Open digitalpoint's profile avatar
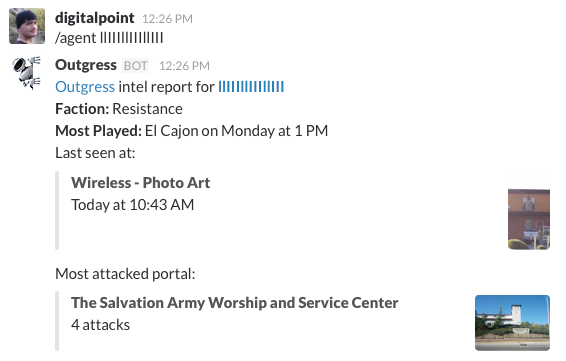This screenshot has height=361, width=566. (x=27, y=26)
